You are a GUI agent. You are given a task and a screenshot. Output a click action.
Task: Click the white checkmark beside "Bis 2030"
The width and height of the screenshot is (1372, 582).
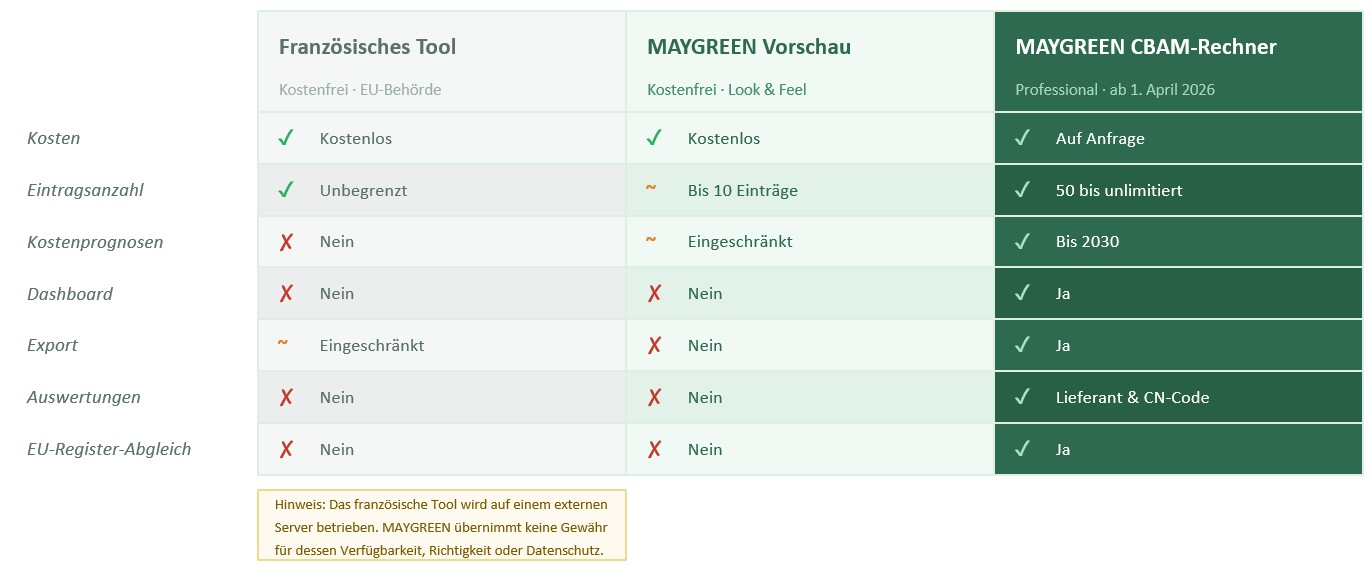[1022, 242]
